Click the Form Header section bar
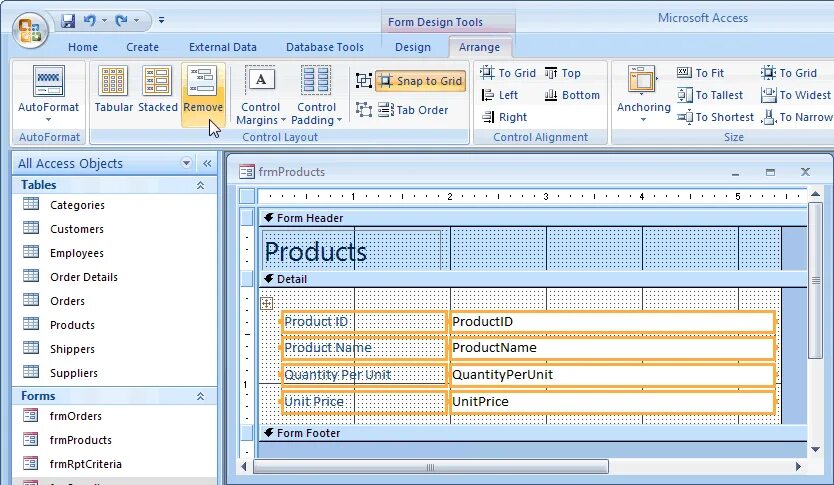The width and height of the screenshot is (834, 485). 532,218
